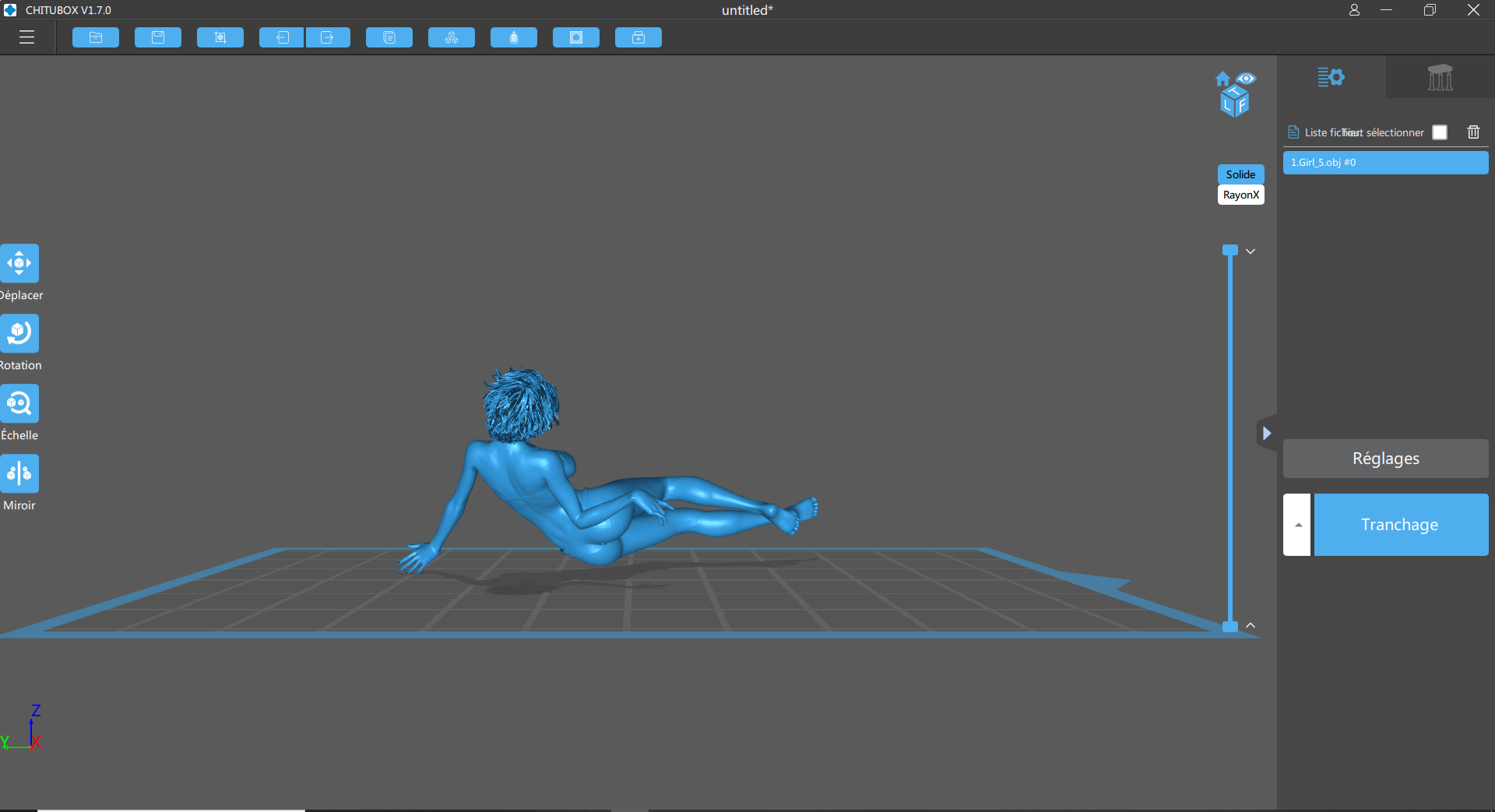Select the Miroir mirror tool
The image size is (1495, 812).
tap(19, 473)
